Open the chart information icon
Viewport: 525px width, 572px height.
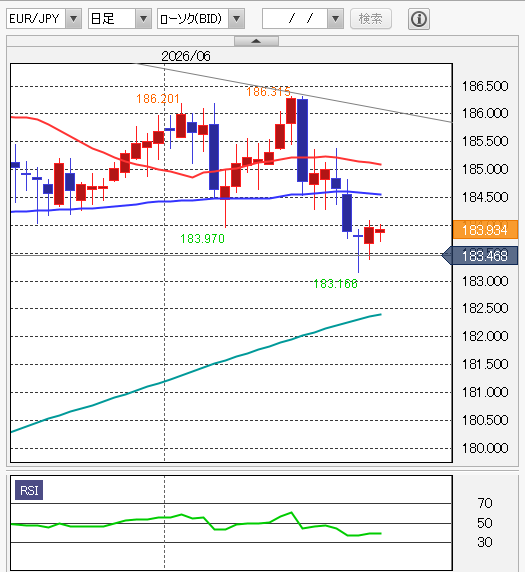[x=418, y=19]
